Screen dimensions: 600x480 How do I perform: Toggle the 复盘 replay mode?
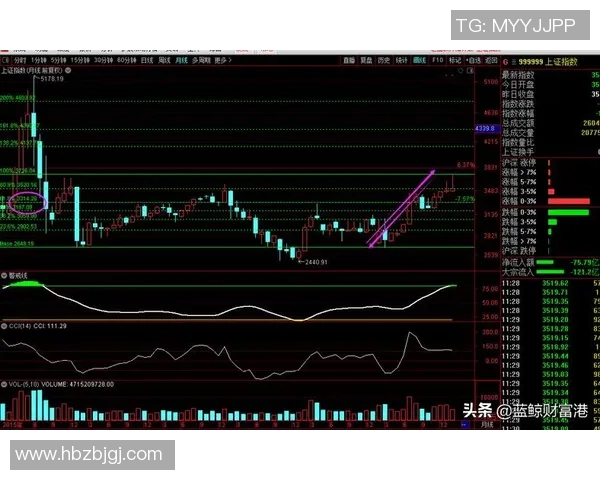tap(366, 60)
